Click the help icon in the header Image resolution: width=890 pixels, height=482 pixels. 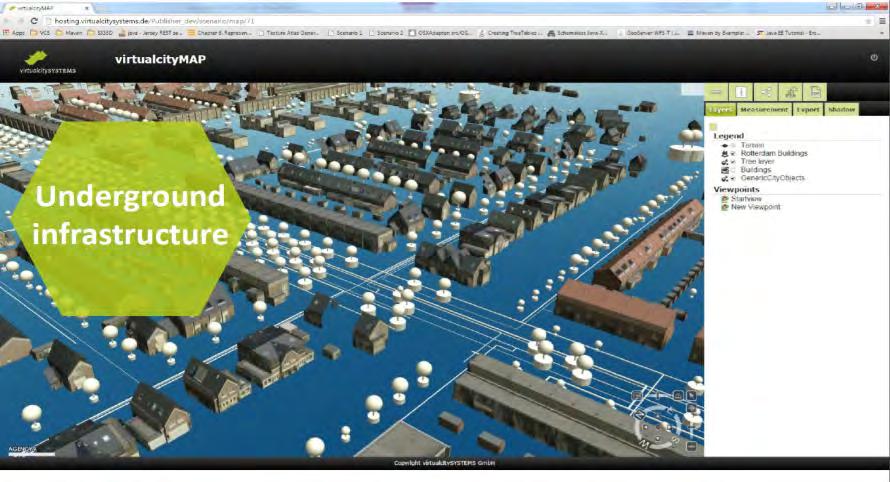(874, 57)
